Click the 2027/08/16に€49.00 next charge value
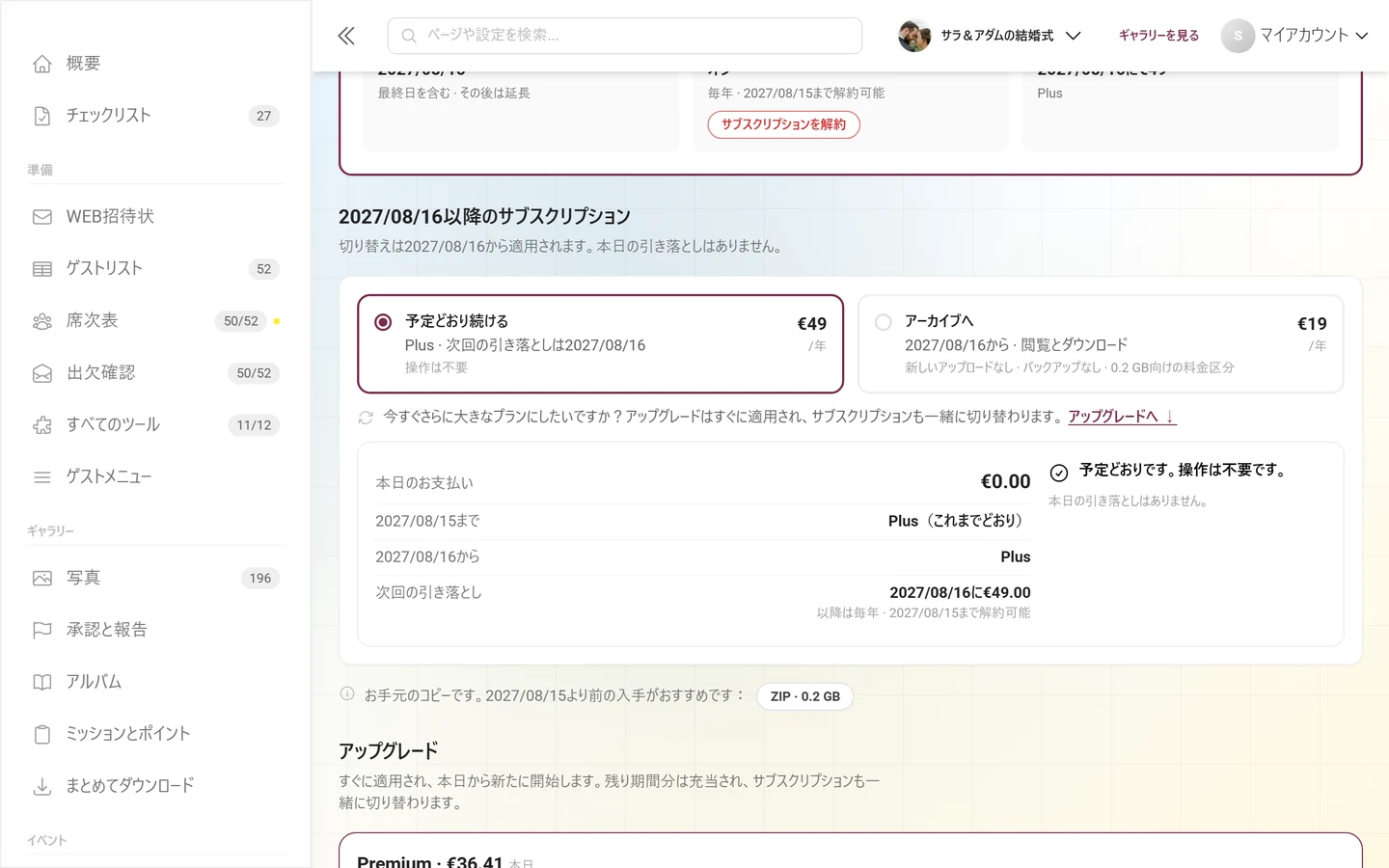The image size is (1389, 868). (x=960, y=592)
